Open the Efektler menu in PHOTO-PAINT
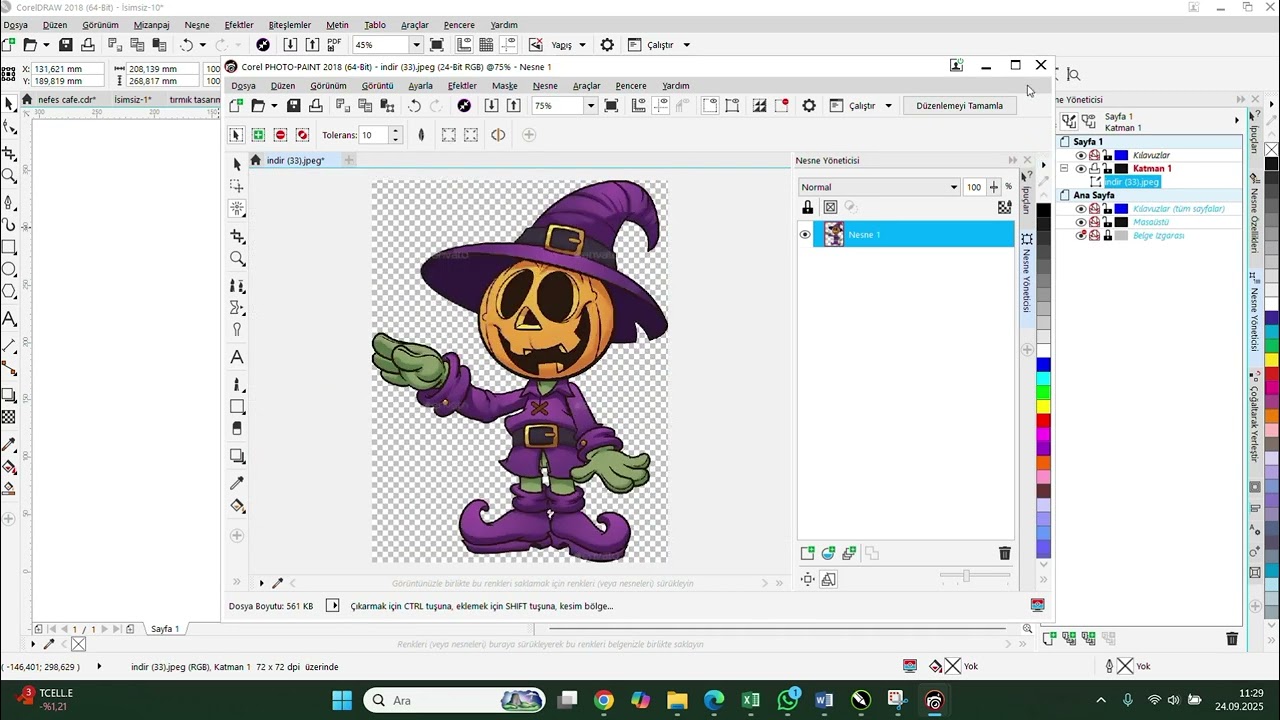1280x720 pixels. pyautogui.click(x=462, y=86)
